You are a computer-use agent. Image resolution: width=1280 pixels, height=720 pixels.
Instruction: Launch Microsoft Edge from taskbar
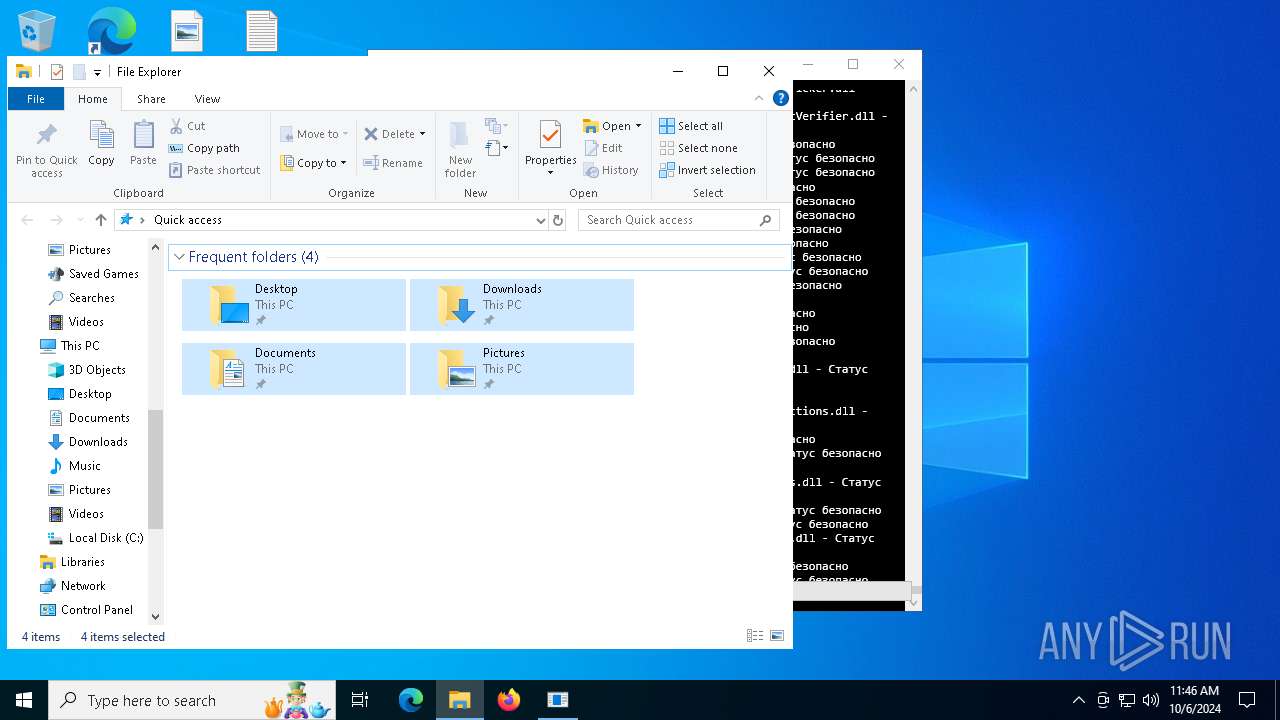[411, 700]
